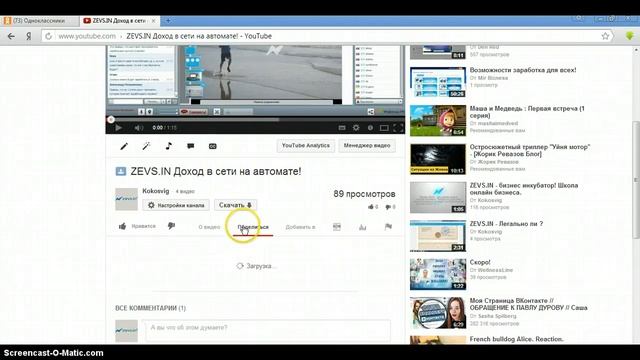Open the subtitles CC icon

click(213, 146)
